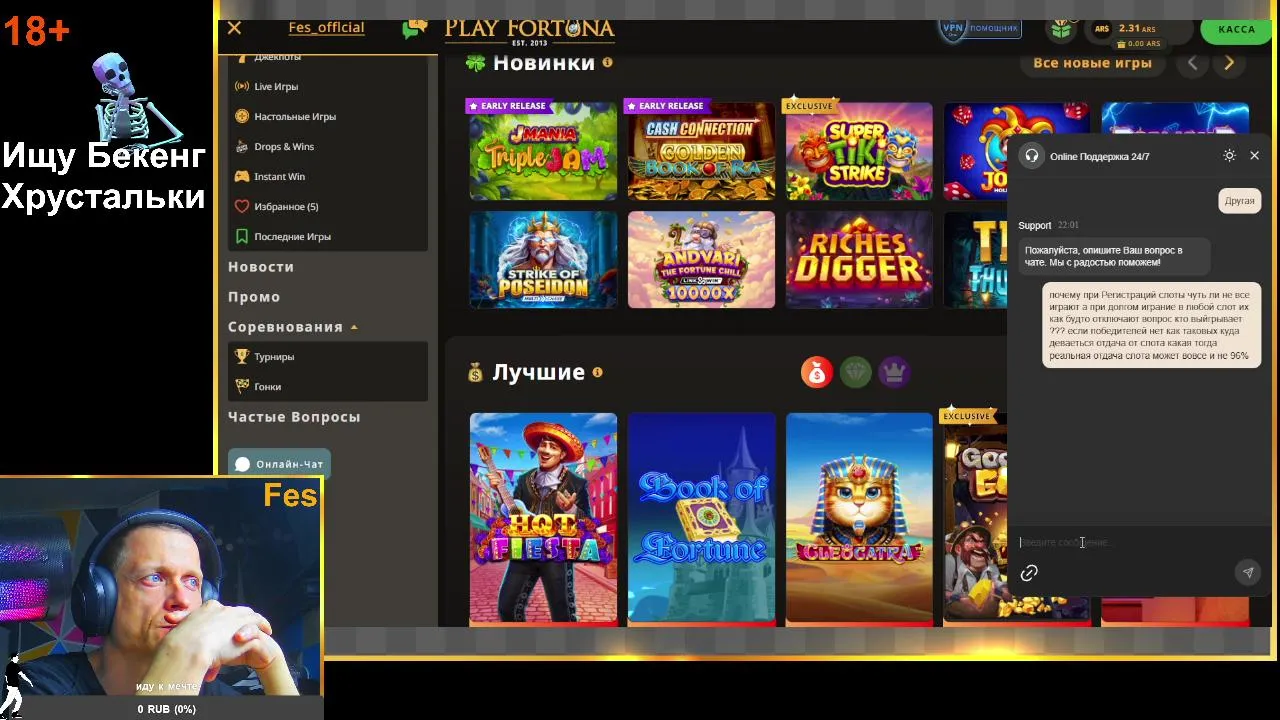Viewport: 1280px width, 720px height.
Task: Click the Гонки icon
Action: click(x=242, y=386)
